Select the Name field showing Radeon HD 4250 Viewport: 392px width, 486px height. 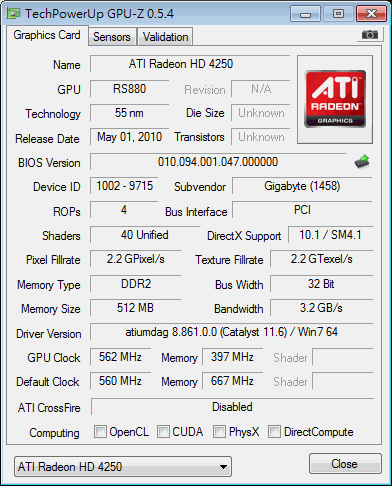190,64
